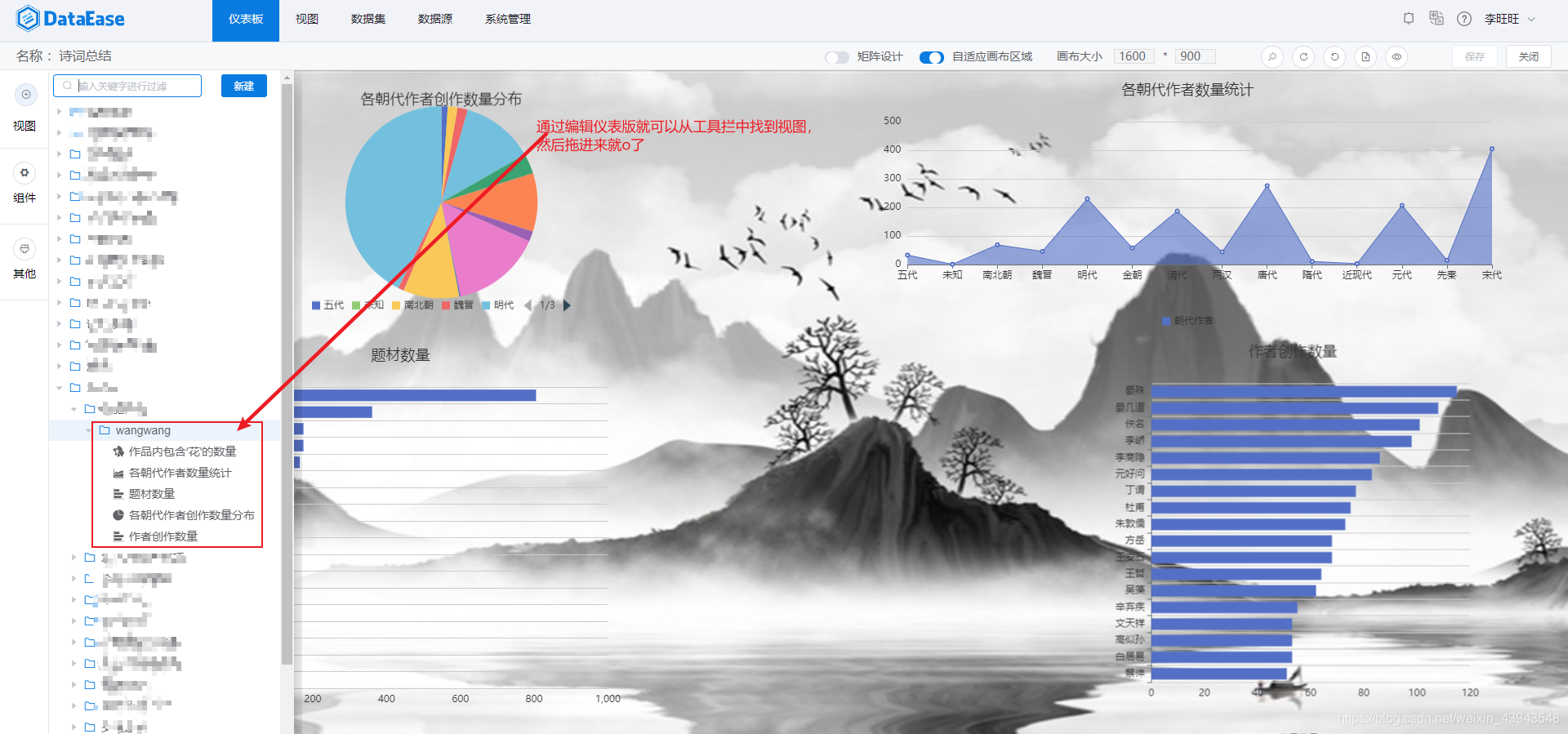The height and width of the screenshot is (734, 1568).
Task: Open the 视图 side panel
Action: coord(24,109)
